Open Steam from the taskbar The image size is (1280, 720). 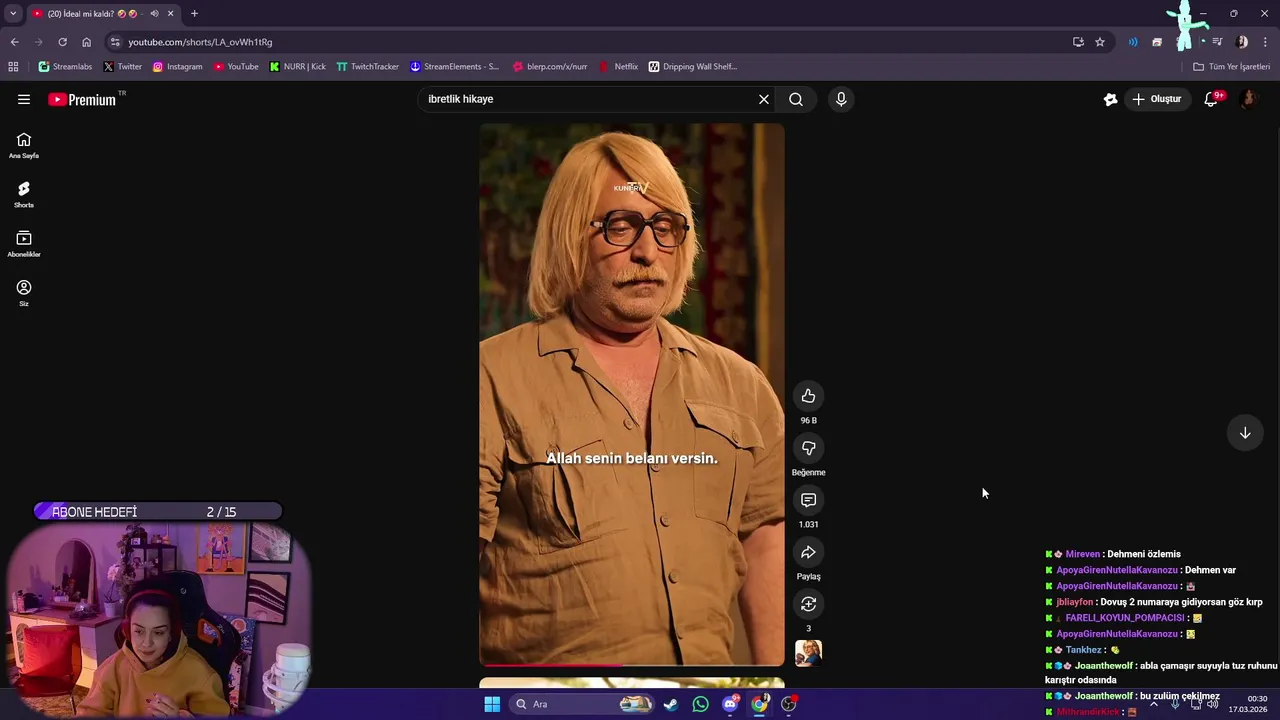tap(670, 704)
